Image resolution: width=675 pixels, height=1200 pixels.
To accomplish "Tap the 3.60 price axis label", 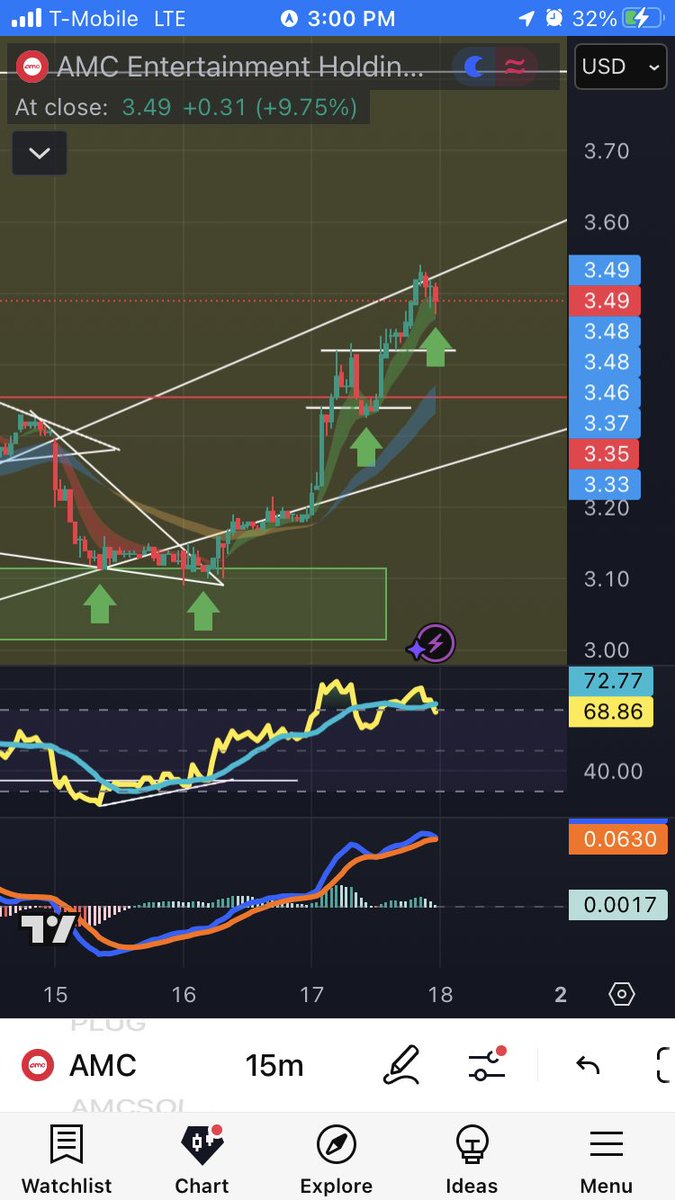I will click(606, 222).
